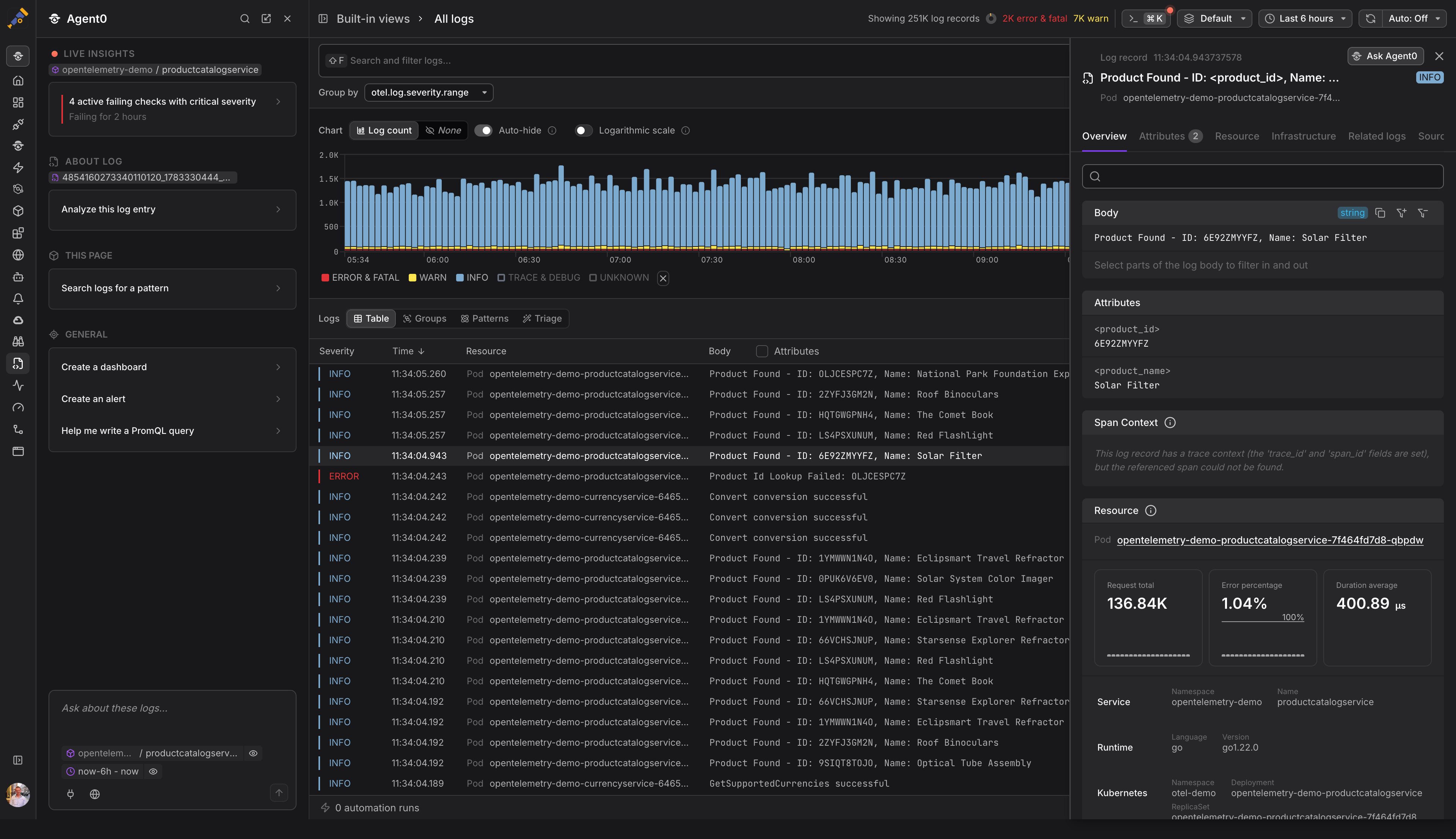
Task: Click the lightning bolt icon in sidebar
Action: pos(18,168)
